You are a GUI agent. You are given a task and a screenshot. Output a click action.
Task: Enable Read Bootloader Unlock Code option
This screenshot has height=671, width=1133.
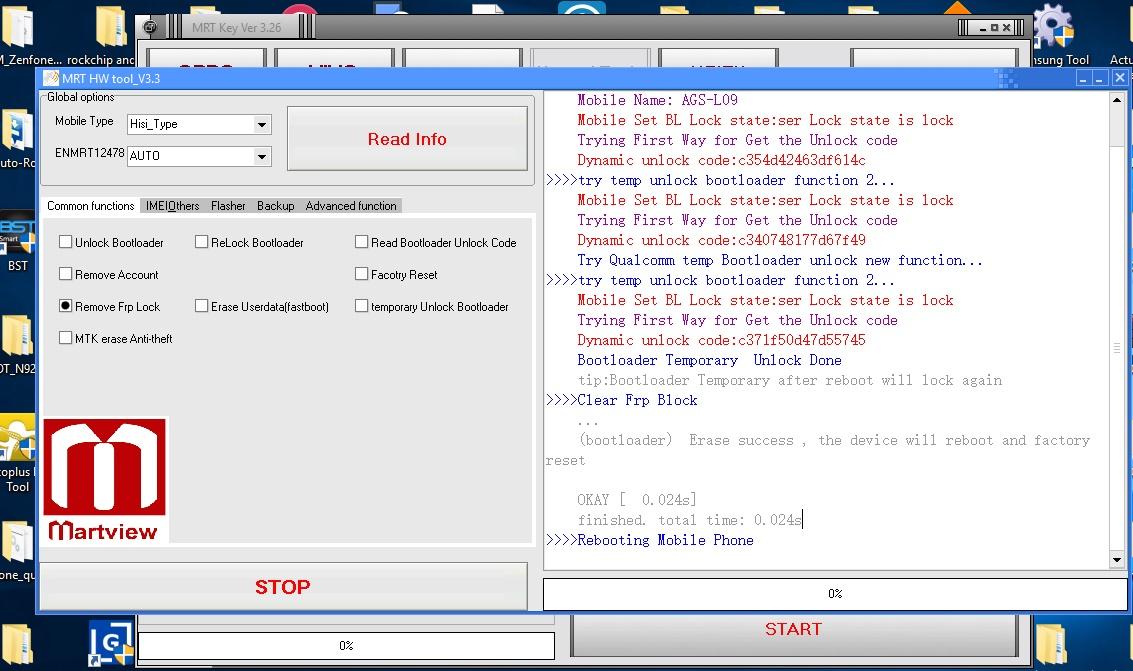pyautogui.click(x=361, y=242)
